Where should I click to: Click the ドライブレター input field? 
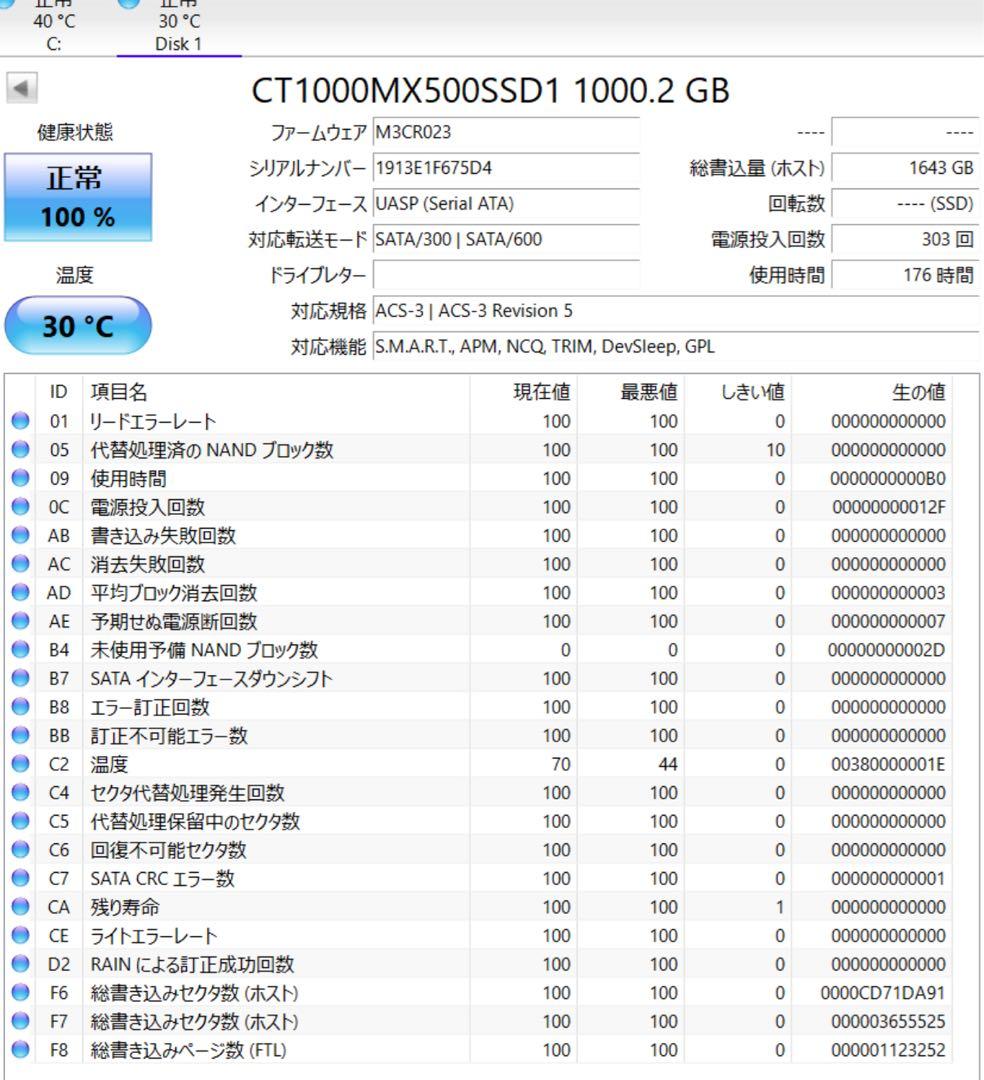[505, 273]
